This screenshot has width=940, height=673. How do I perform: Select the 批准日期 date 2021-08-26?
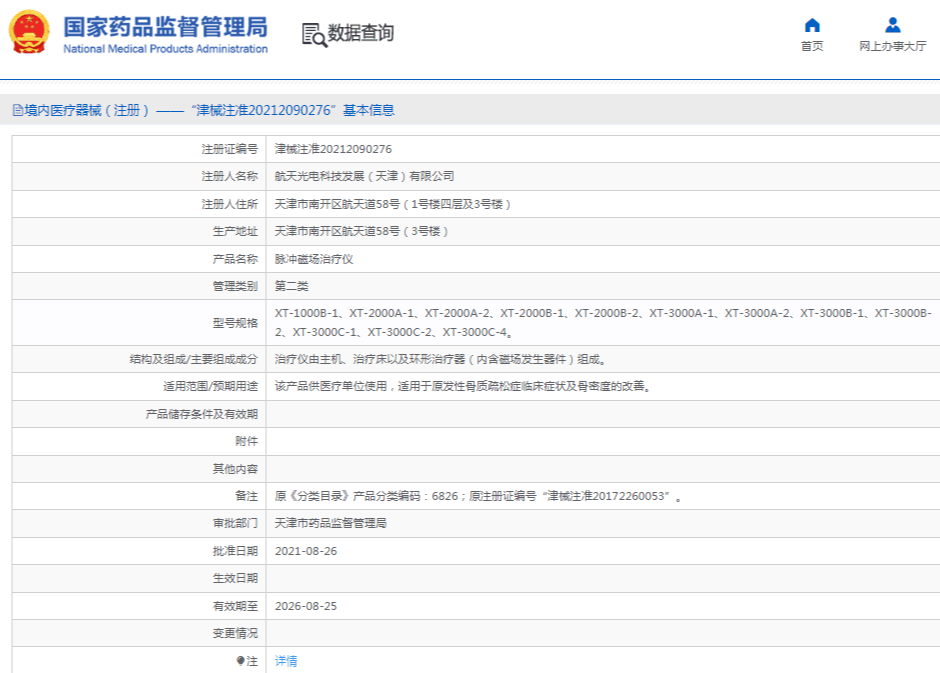coord(304,552)
